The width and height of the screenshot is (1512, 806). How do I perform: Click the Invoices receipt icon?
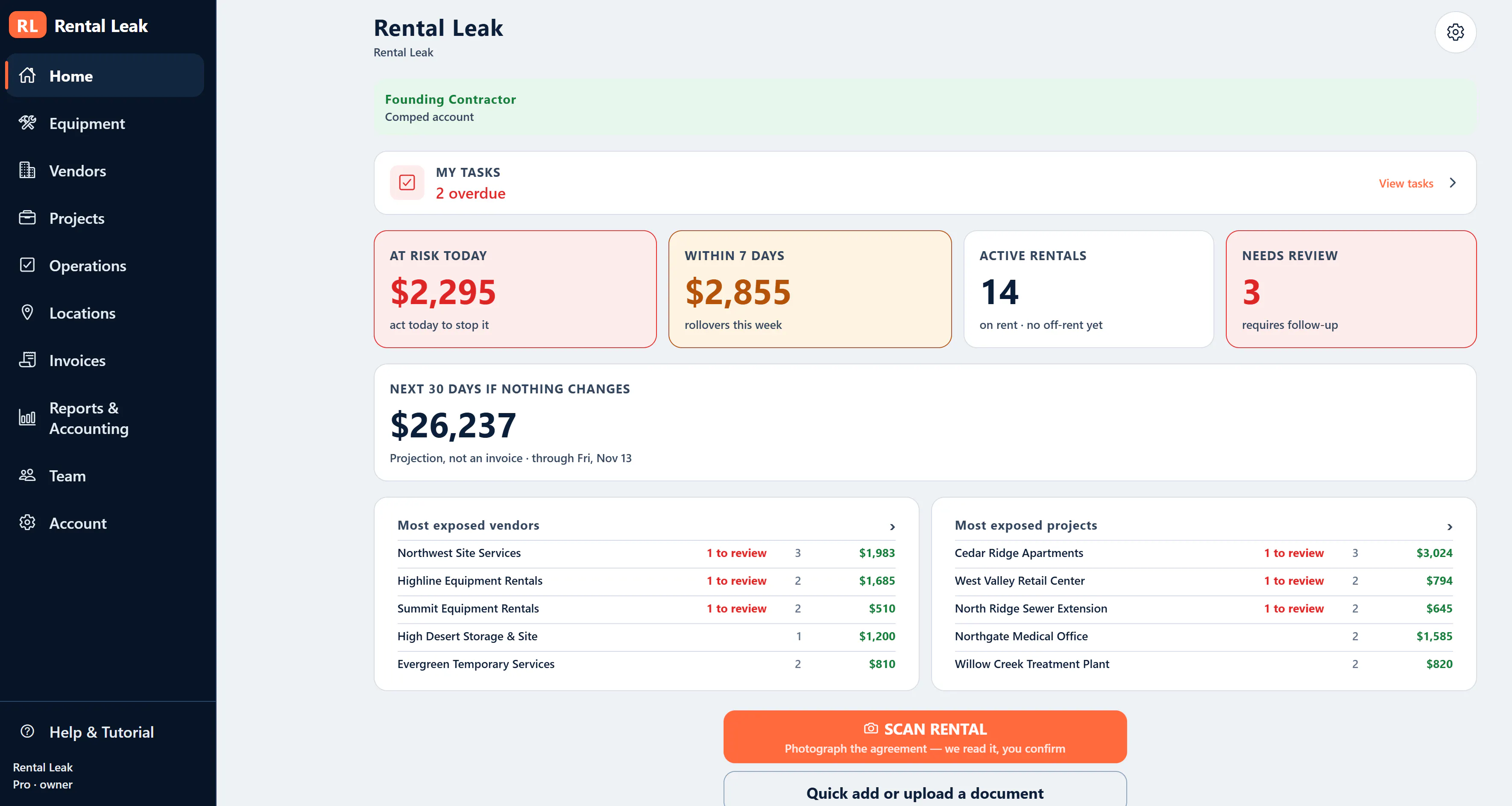tap(27, 360)
